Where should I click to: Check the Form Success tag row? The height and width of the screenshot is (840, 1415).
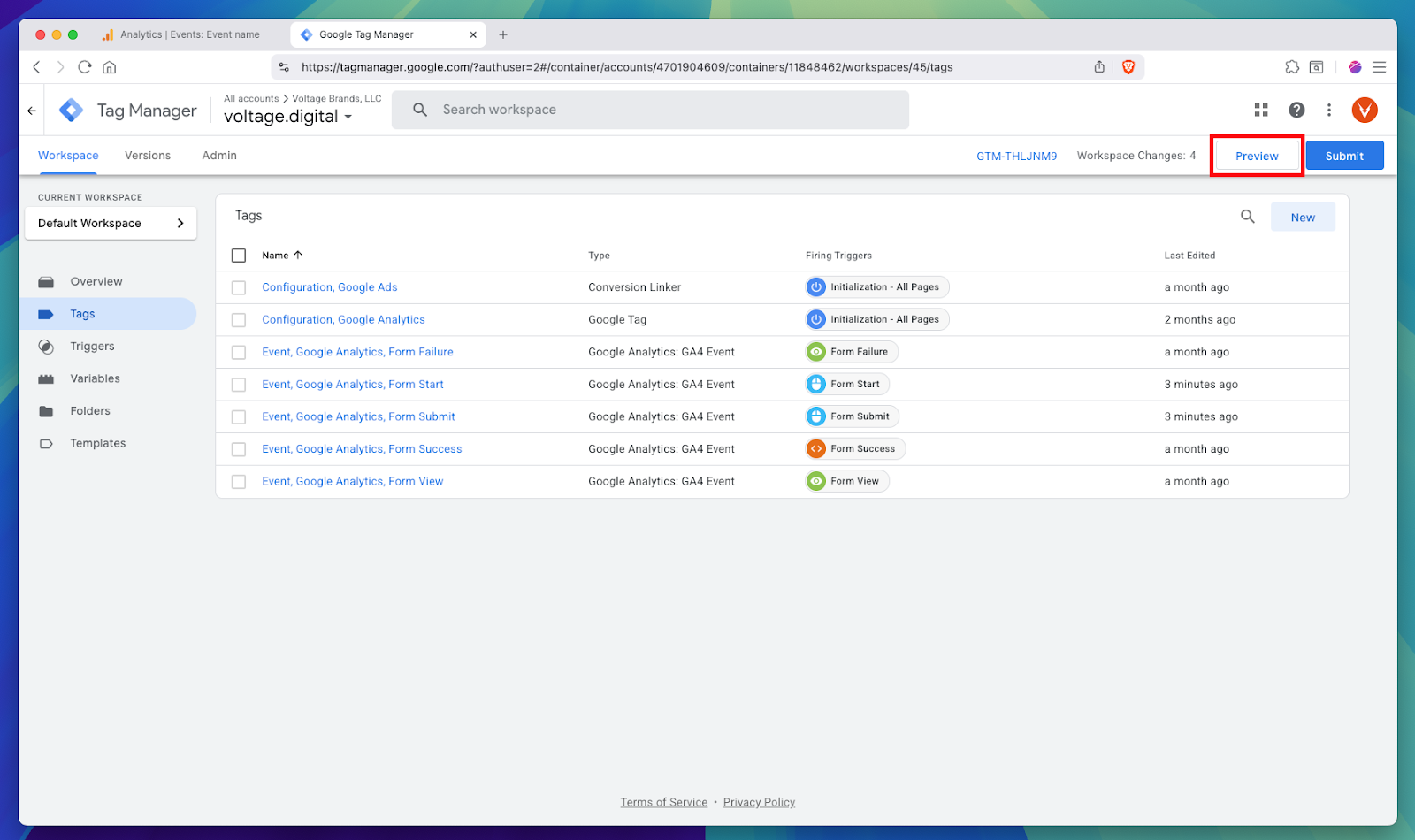point(239,449)
